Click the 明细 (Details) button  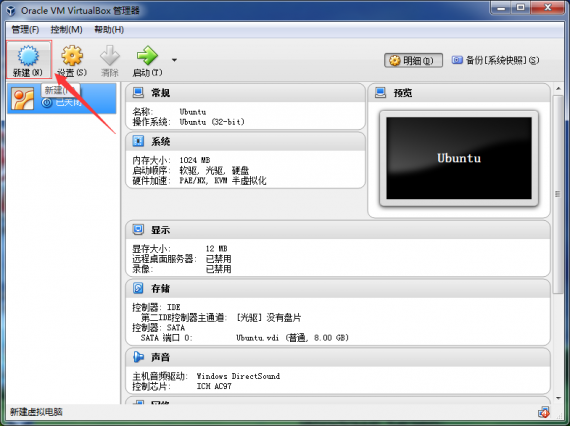coord(413,60)
